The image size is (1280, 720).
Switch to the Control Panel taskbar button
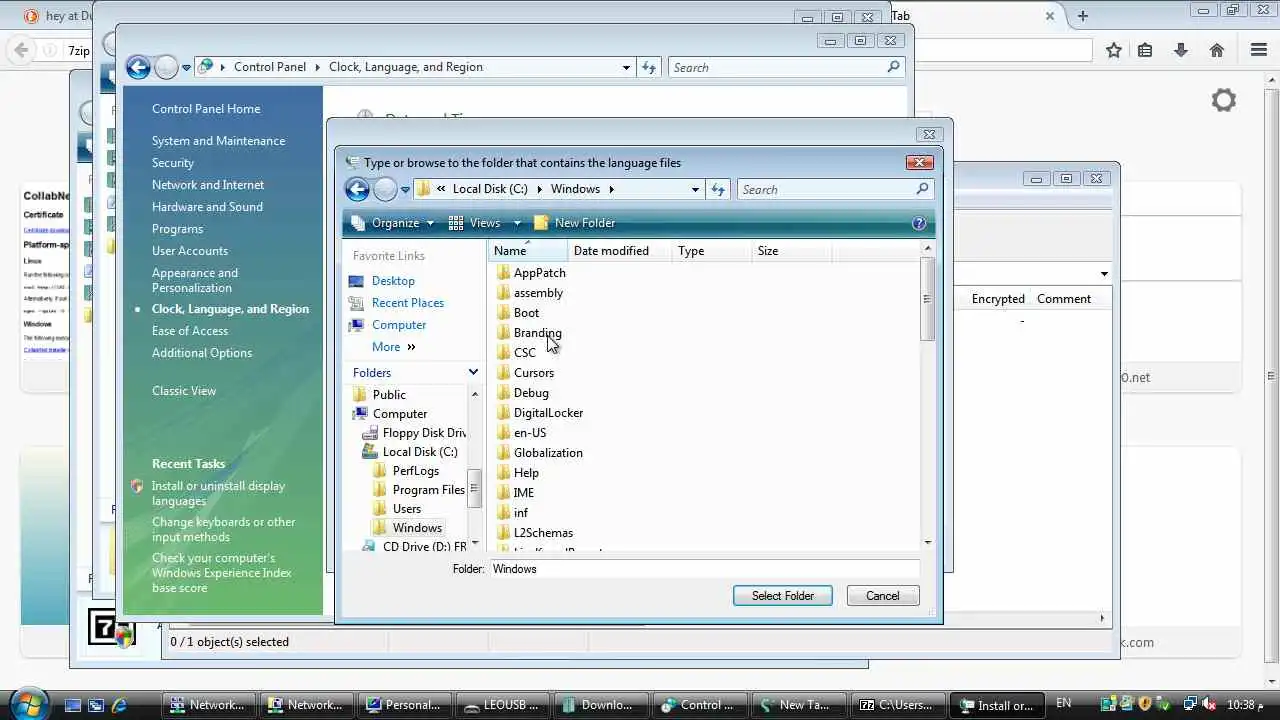click(698, 705)
